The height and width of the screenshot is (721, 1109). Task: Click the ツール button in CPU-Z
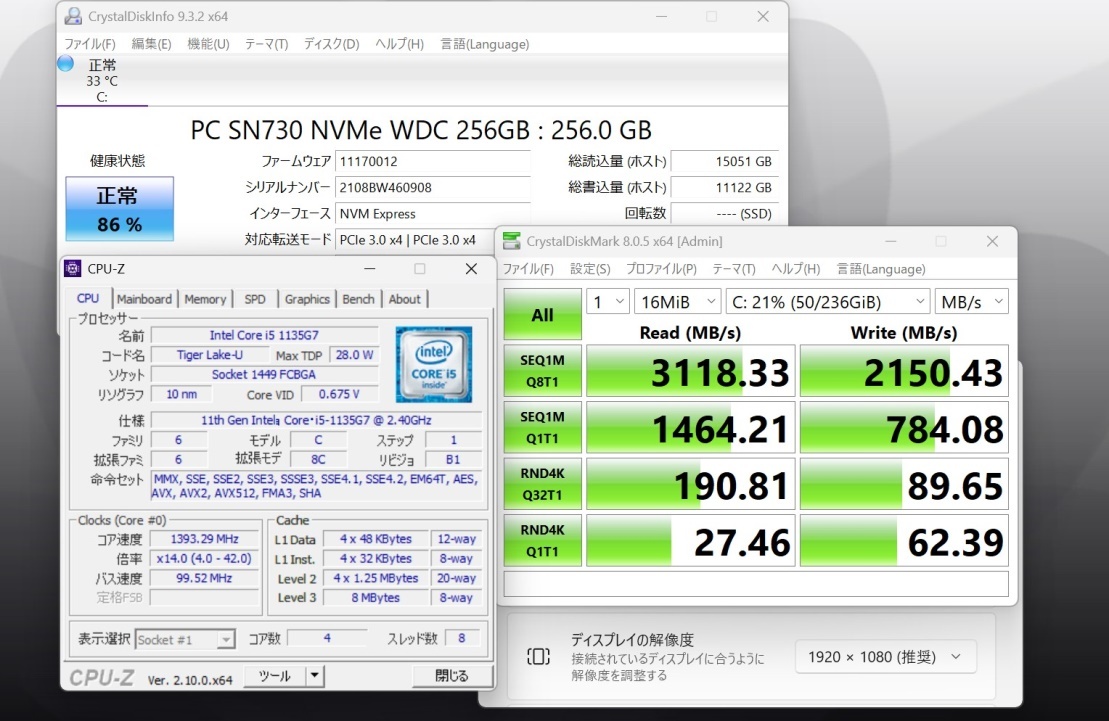275,676
